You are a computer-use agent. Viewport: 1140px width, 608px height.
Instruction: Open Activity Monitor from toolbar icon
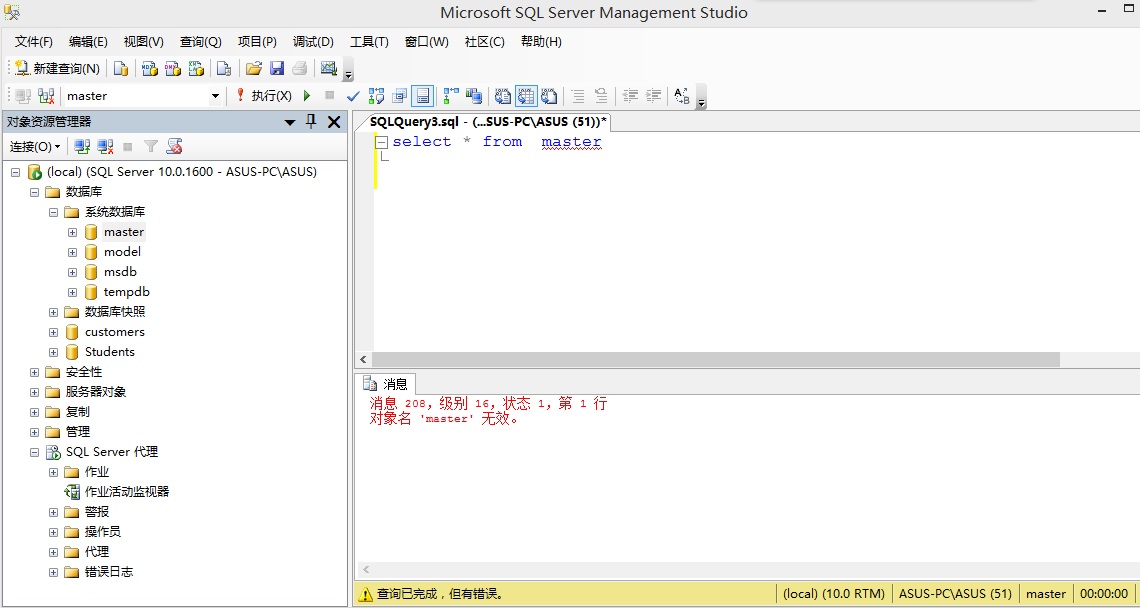329,68
